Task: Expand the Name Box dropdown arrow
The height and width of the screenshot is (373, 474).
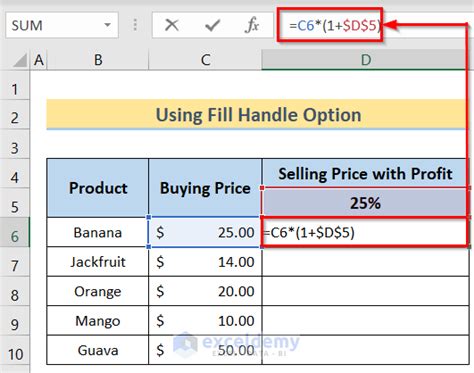Action: [107, 25]
